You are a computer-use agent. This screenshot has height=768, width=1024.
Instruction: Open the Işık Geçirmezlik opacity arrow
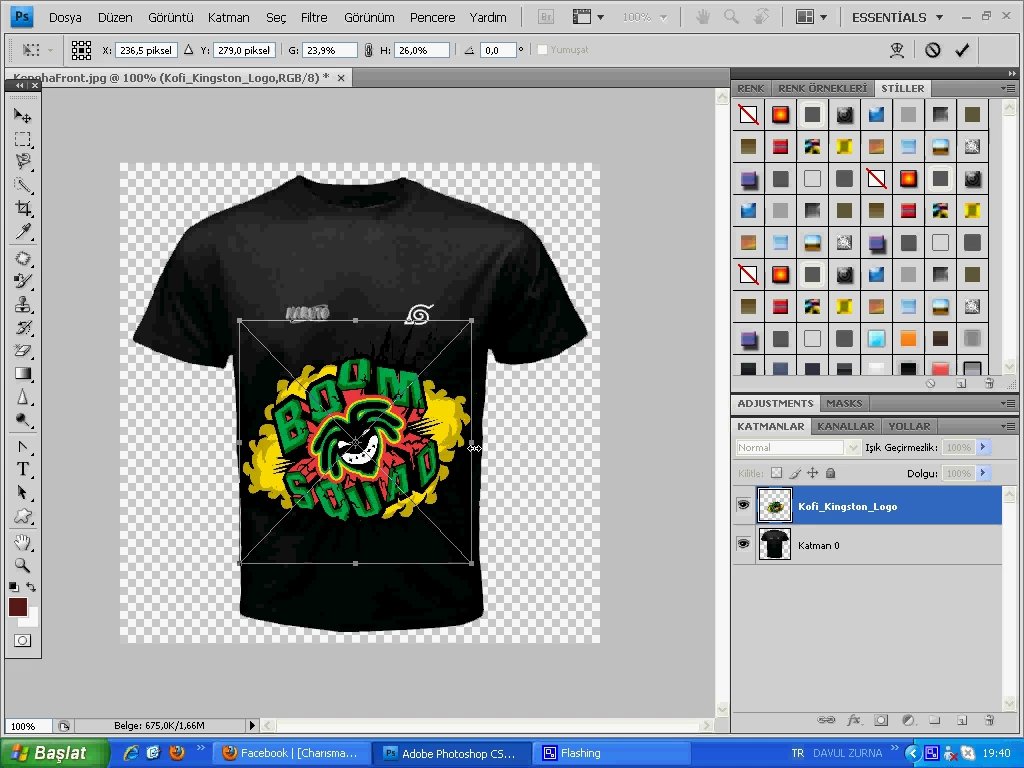pos(984,447)
